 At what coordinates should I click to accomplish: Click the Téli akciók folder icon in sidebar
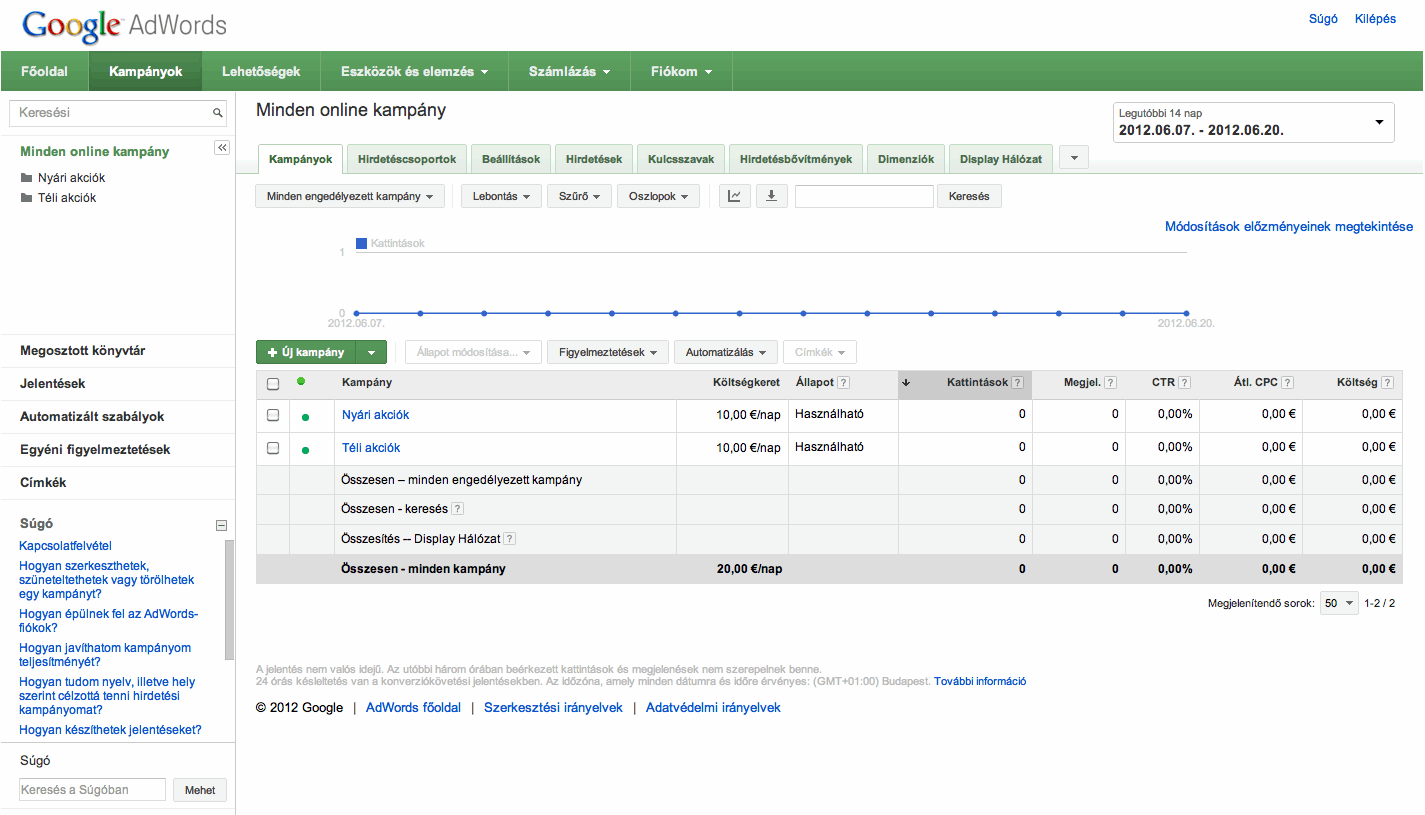26,198
